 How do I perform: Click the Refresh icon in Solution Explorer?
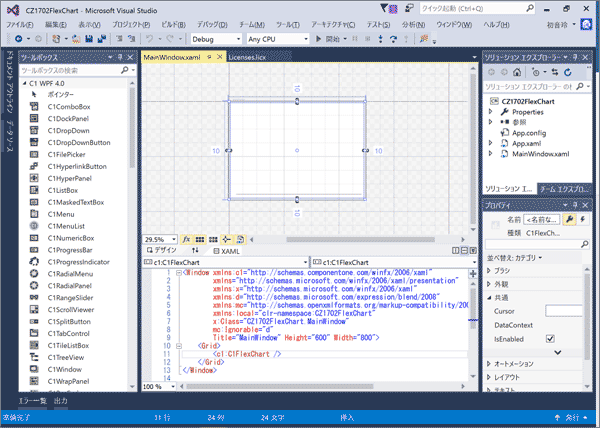tap(568, 72)
